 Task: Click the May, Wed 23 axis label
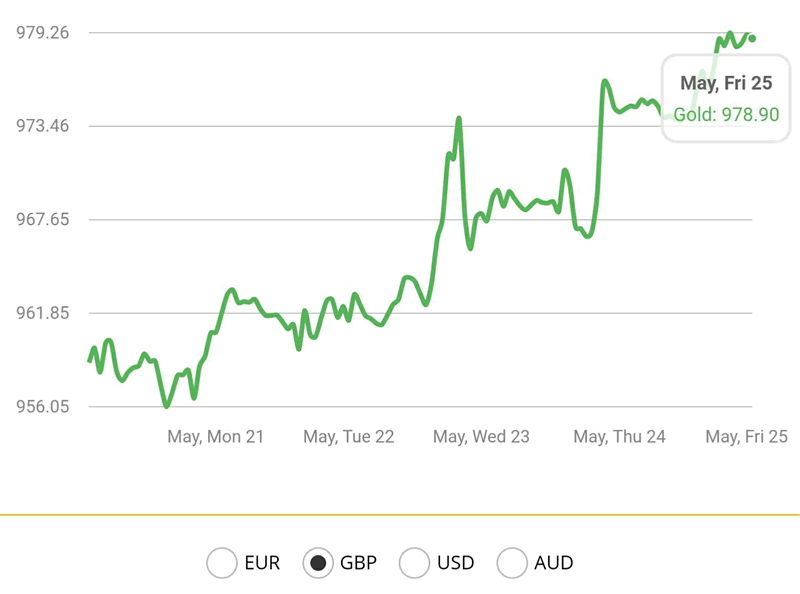point(481,437)
